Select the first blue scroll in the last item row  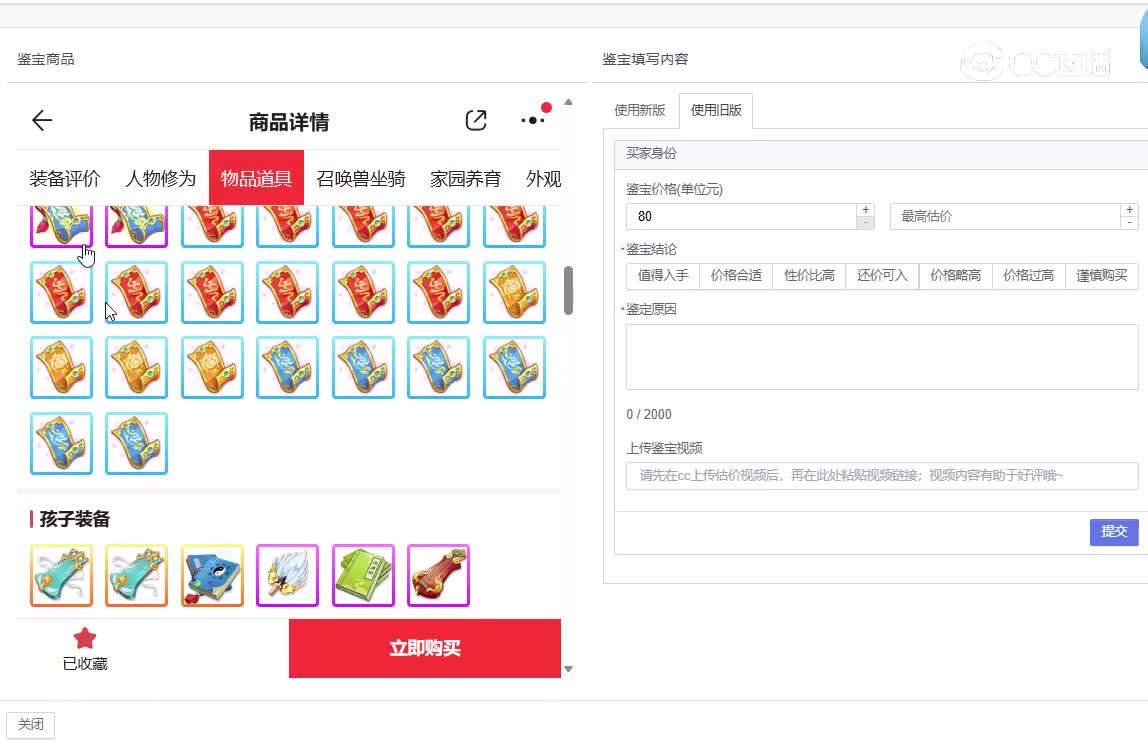pyautogui.click(x=62, y=443)
